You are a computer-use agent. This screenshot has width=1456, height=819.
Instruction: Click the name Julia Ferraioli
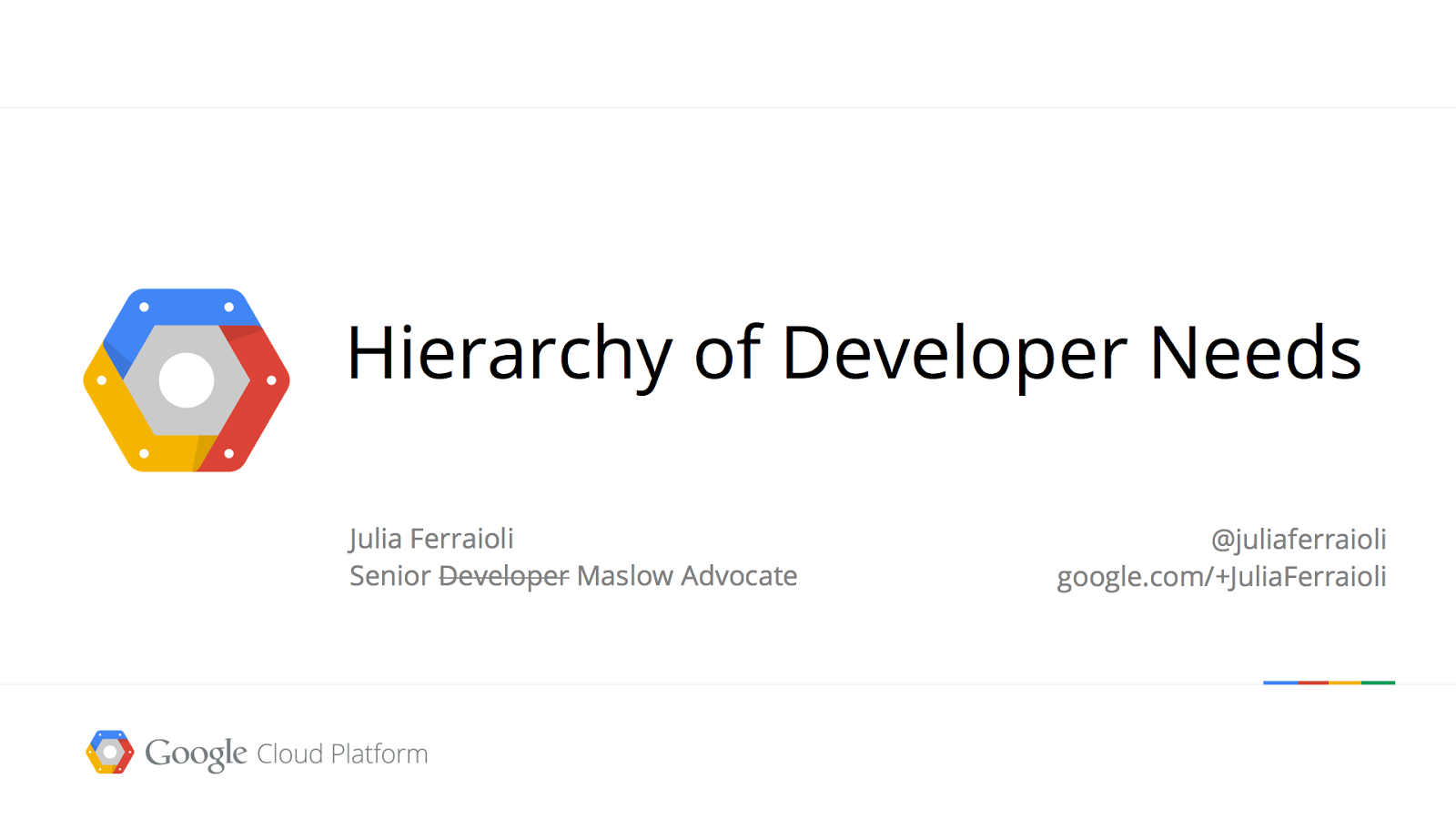coord(430,539)
